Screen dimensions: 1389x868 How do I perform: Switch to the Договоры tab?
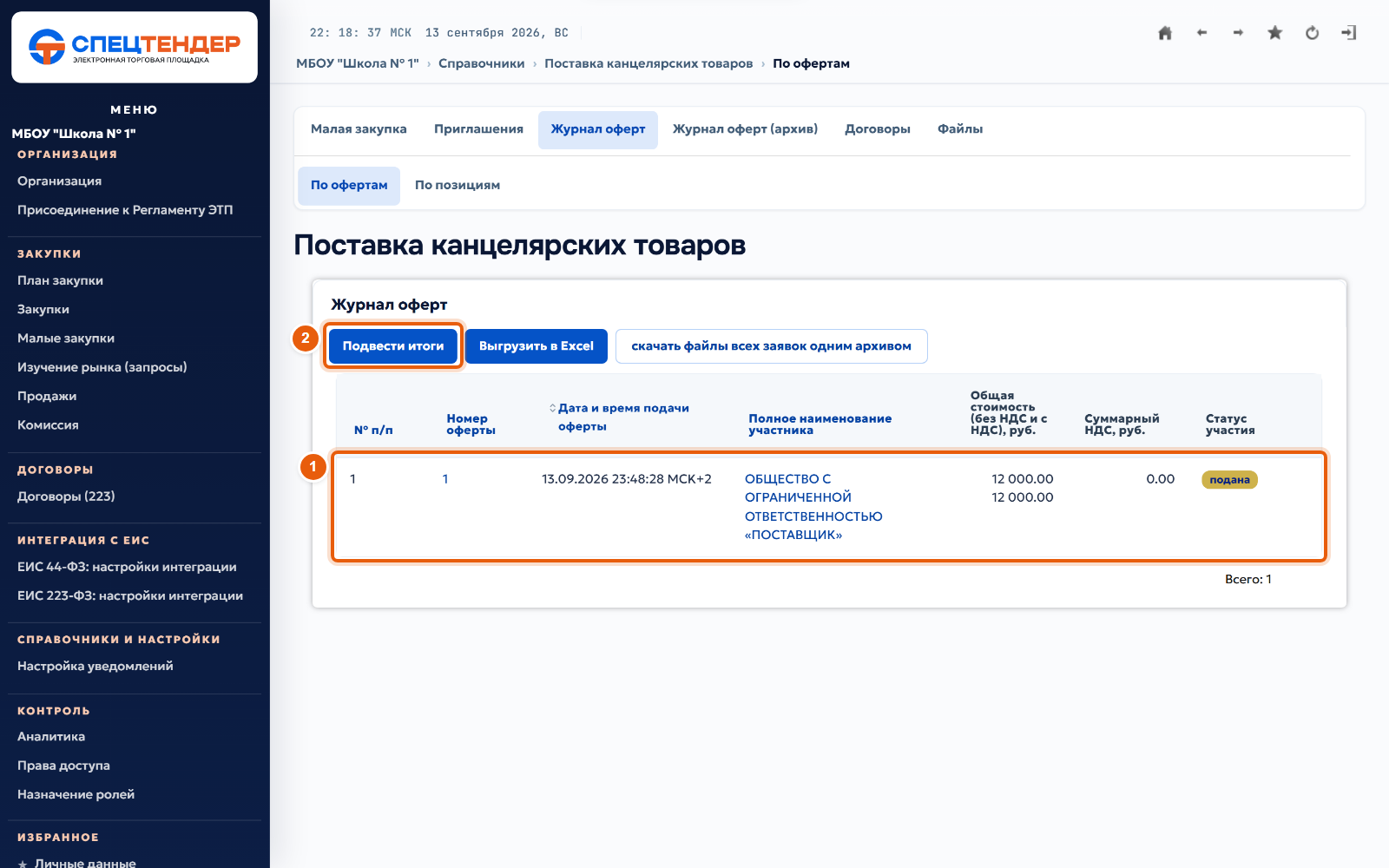coord(878,129)
